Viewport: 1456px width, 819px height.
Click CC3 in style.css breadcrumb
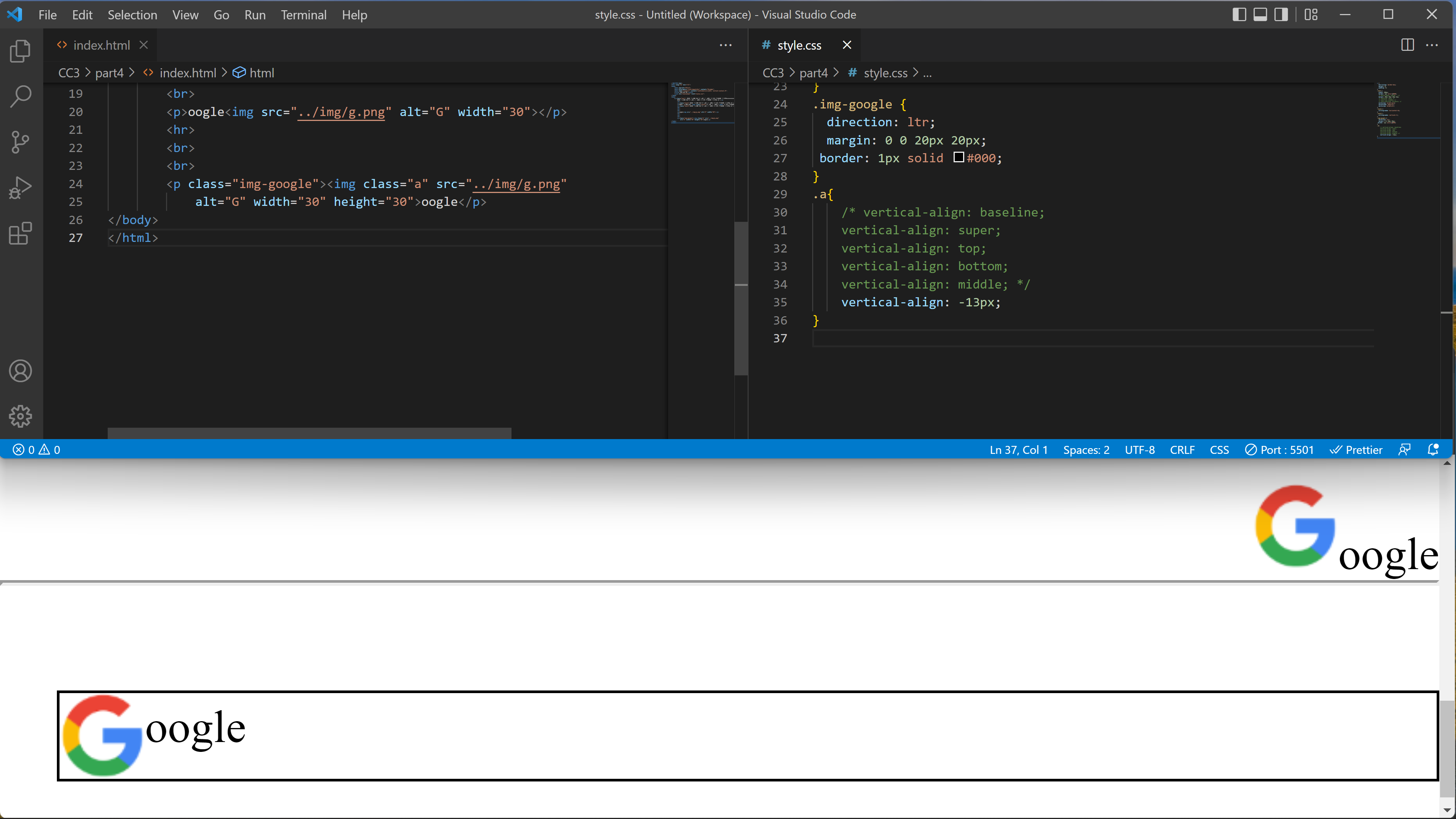(x=773, y=73)
